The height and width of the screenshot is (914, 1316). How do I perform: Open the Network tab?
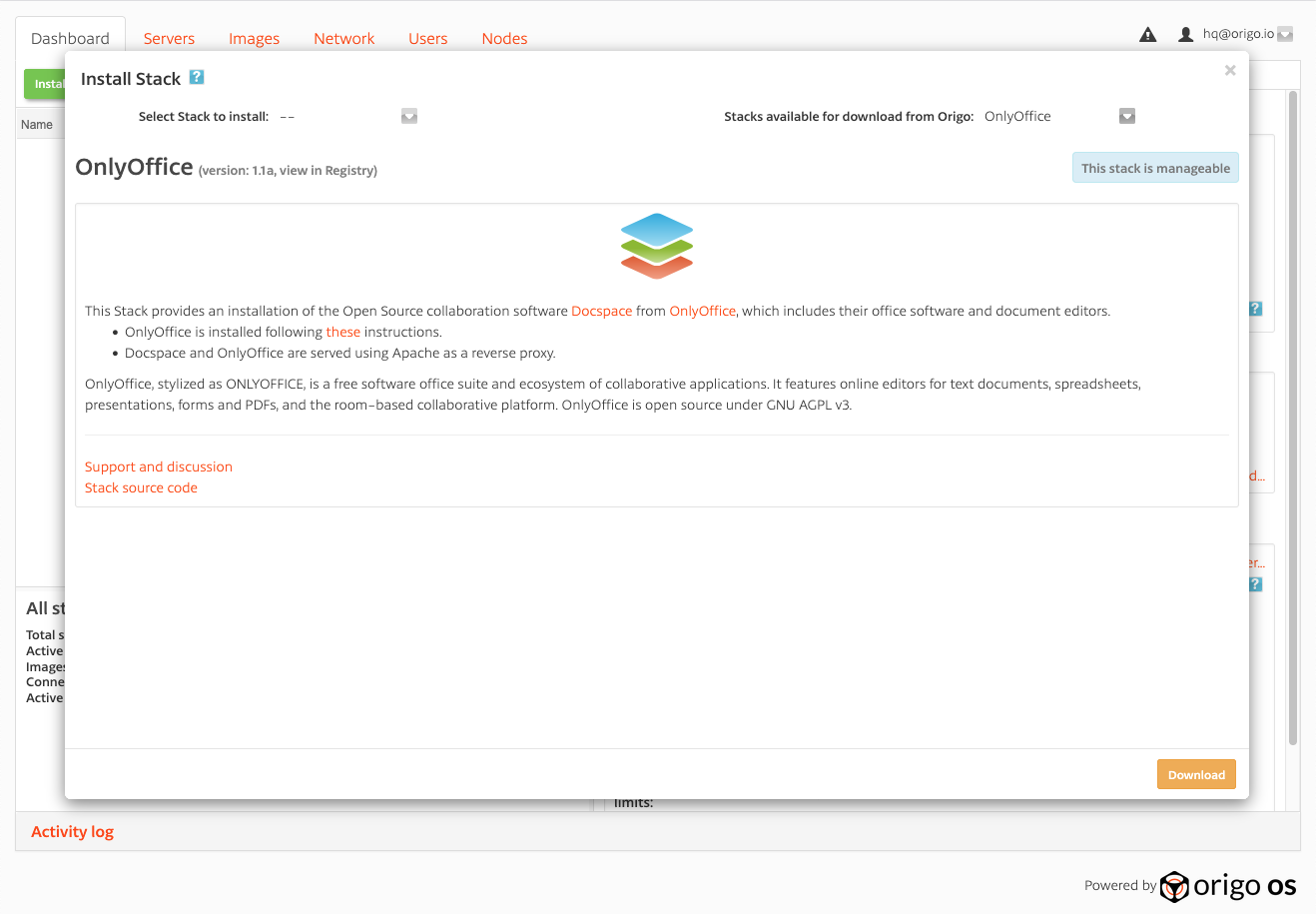343,39
